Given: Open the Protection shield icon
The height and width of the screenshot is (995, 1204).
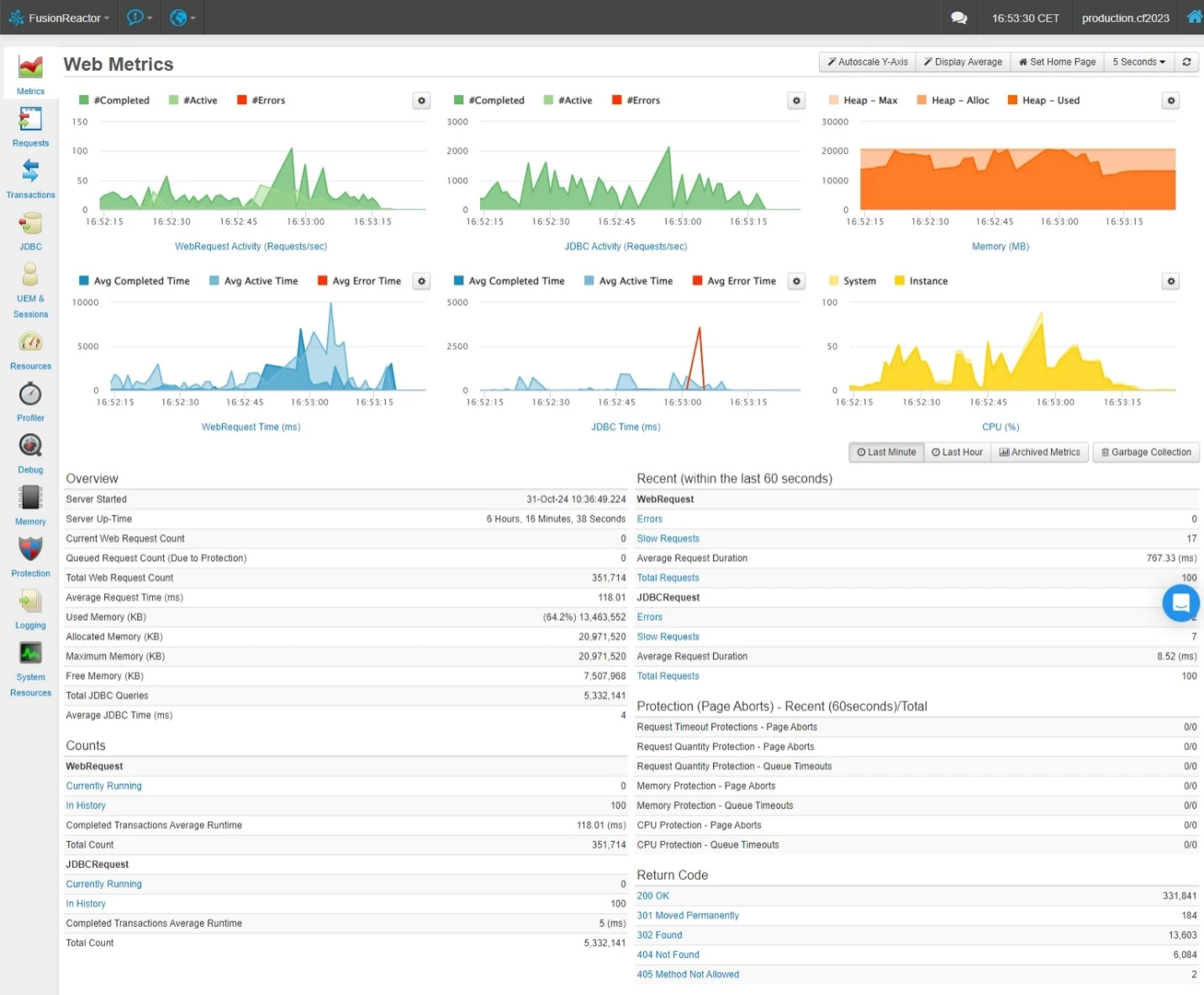Looking at the screenshot, I should pyautogui.click(x=30, y=549).
